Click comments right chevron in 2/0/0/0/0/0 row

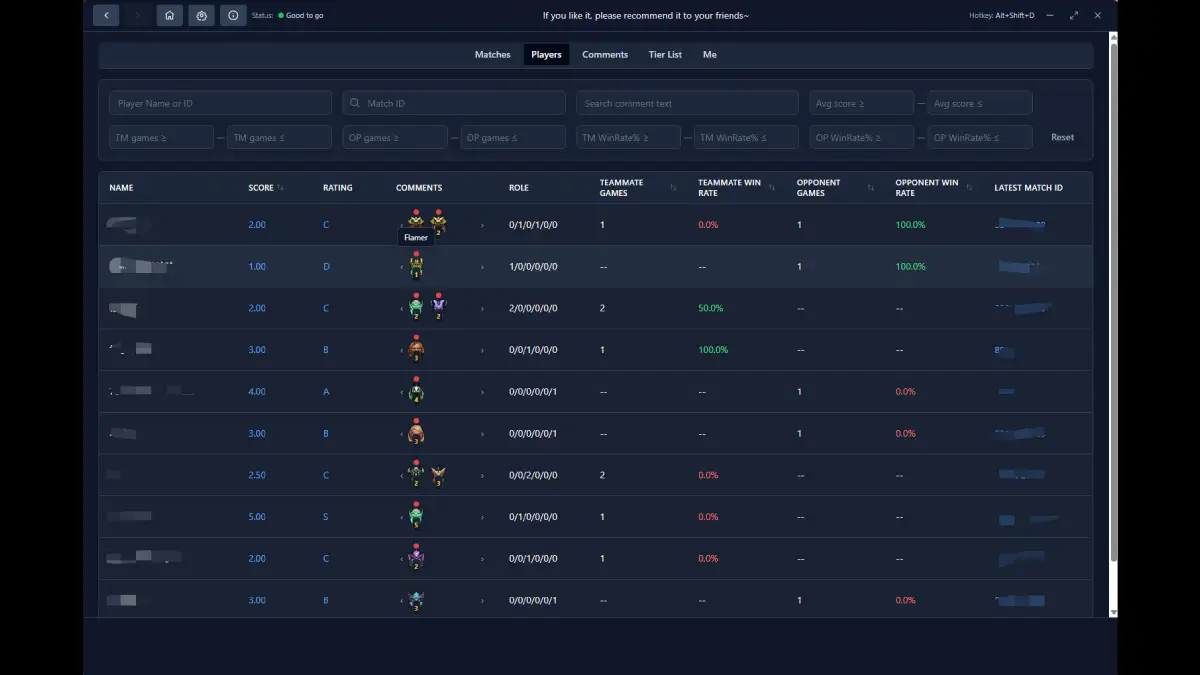point(482,309)
